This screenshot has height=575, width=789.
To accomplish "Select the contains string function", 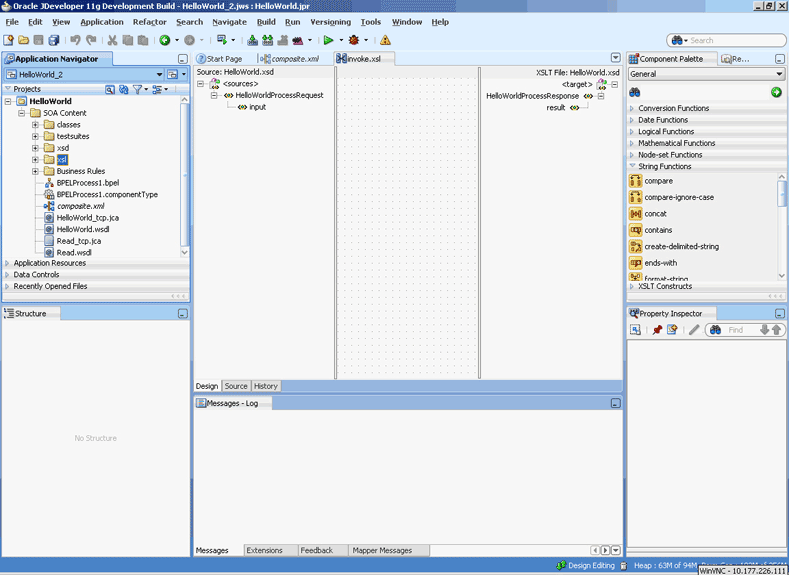I will click(x=651, y=230).
